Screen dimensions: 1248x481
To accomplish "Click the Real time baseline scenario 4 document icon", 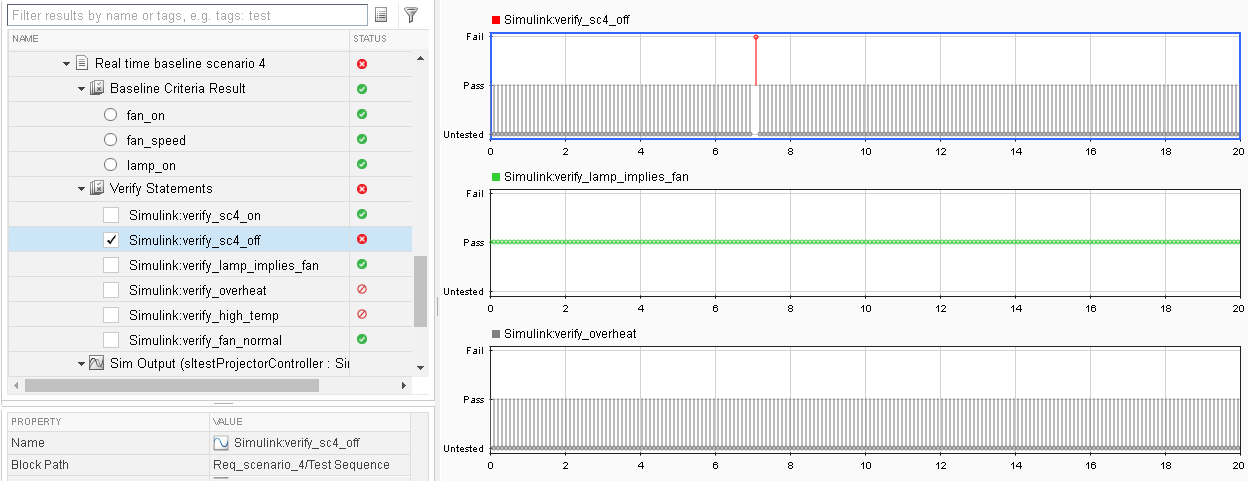I will pyautogui.click(x=82, y=63).
